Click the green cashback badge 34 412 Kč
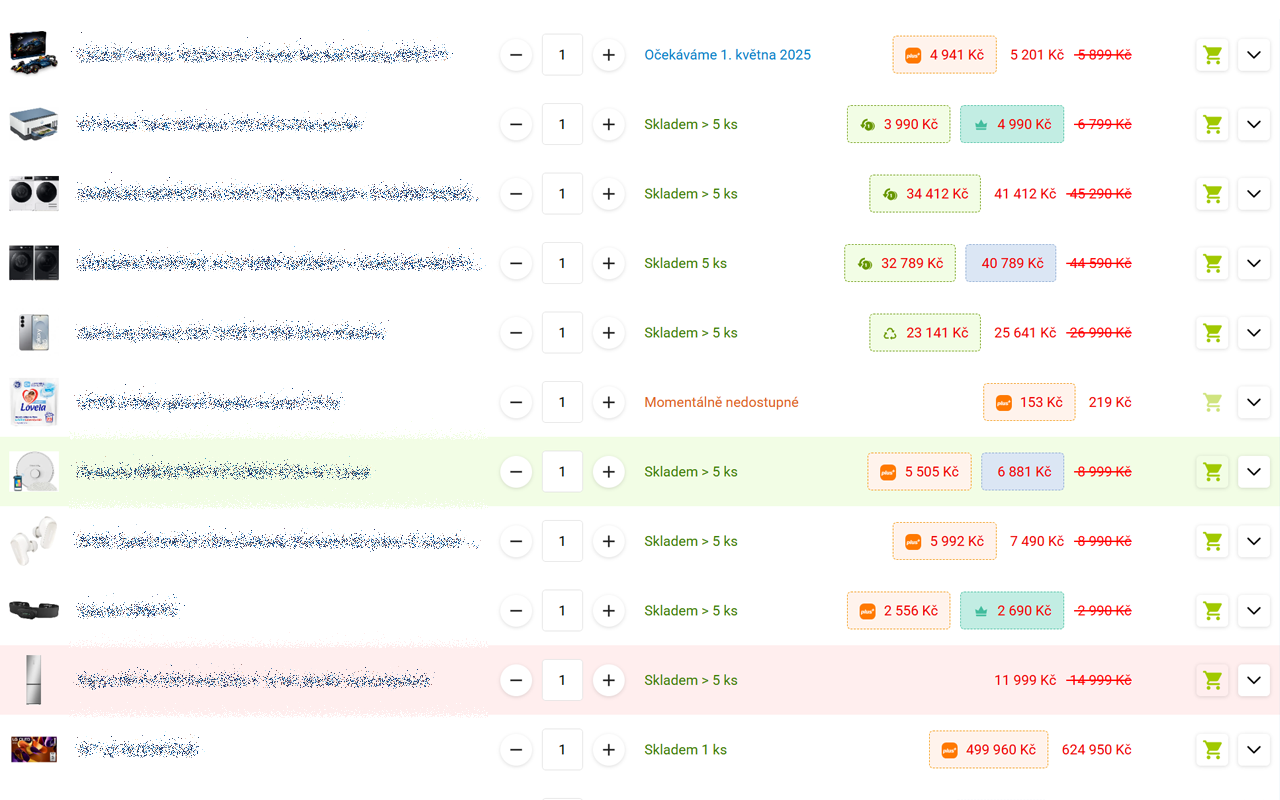The height and width of the screenshot is (800, 1280). [924, 193]
